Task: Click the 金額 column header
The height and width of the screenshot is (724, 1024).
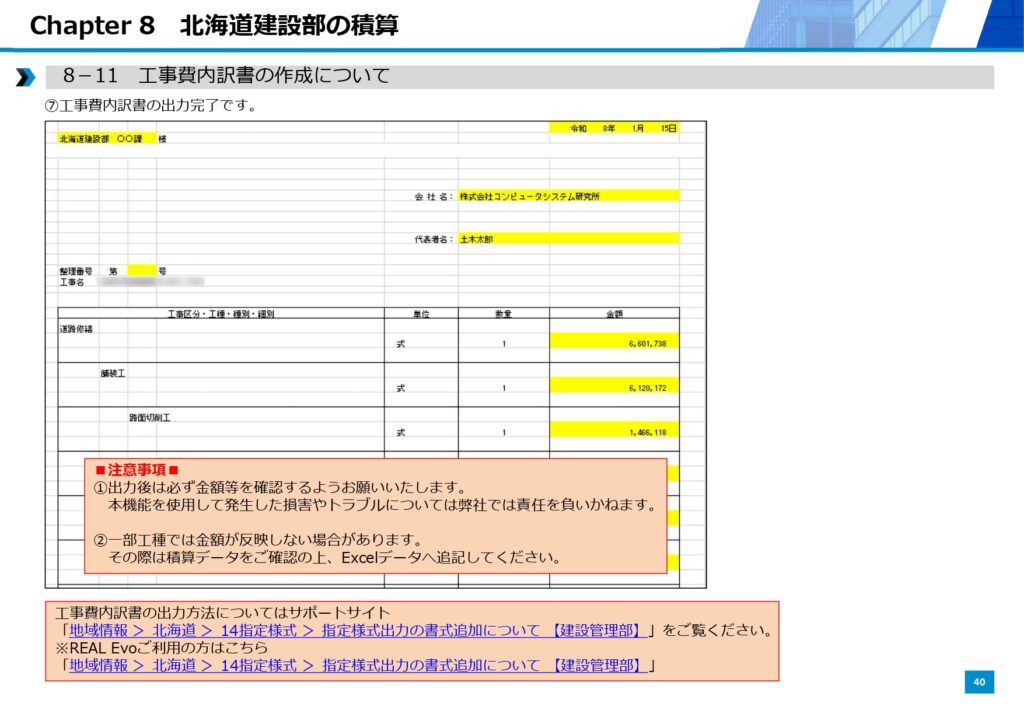Action: click(614, 314)
